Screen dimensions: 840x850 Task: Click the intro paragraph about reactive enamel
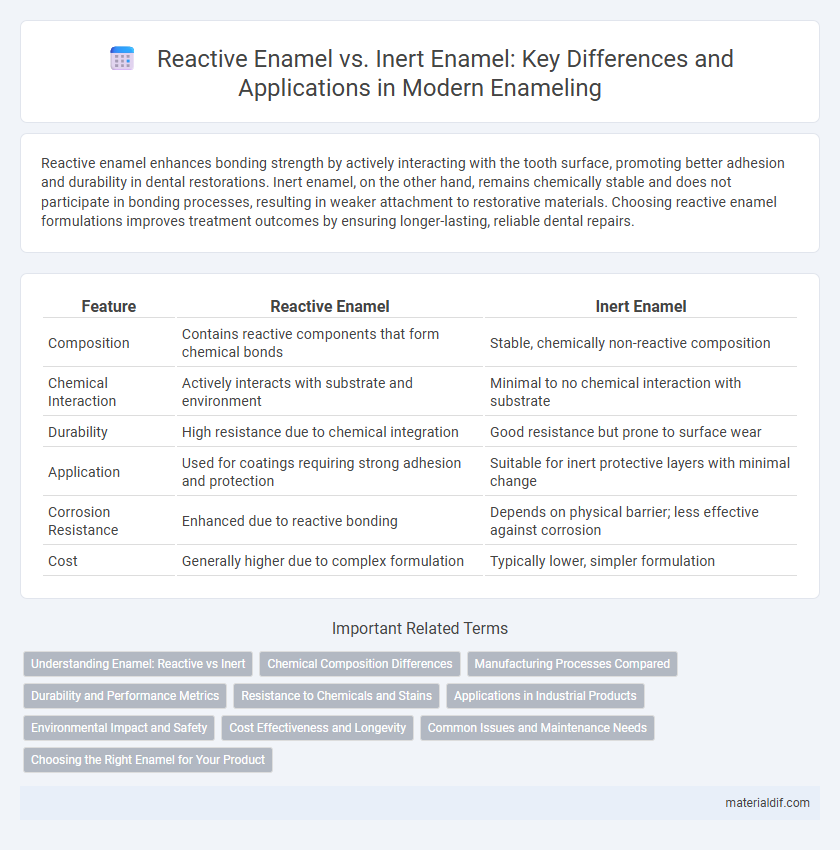point(413,192)
